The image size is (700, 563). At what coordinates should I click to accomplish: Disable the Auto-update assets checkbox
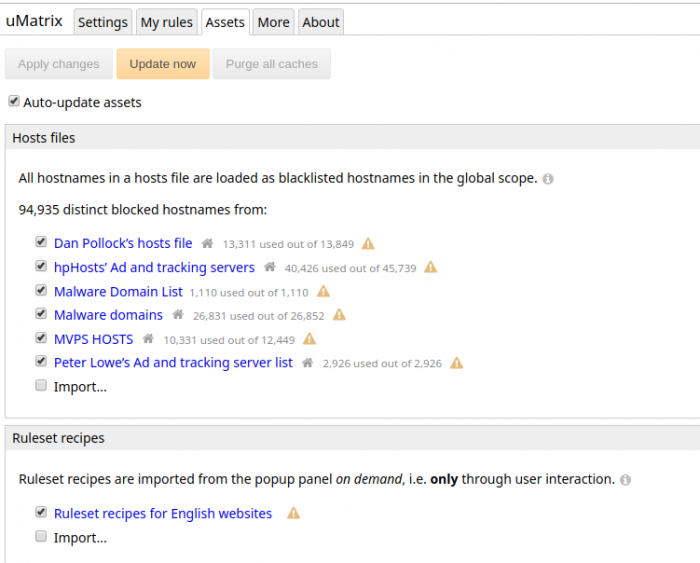[x=14, y=101]
